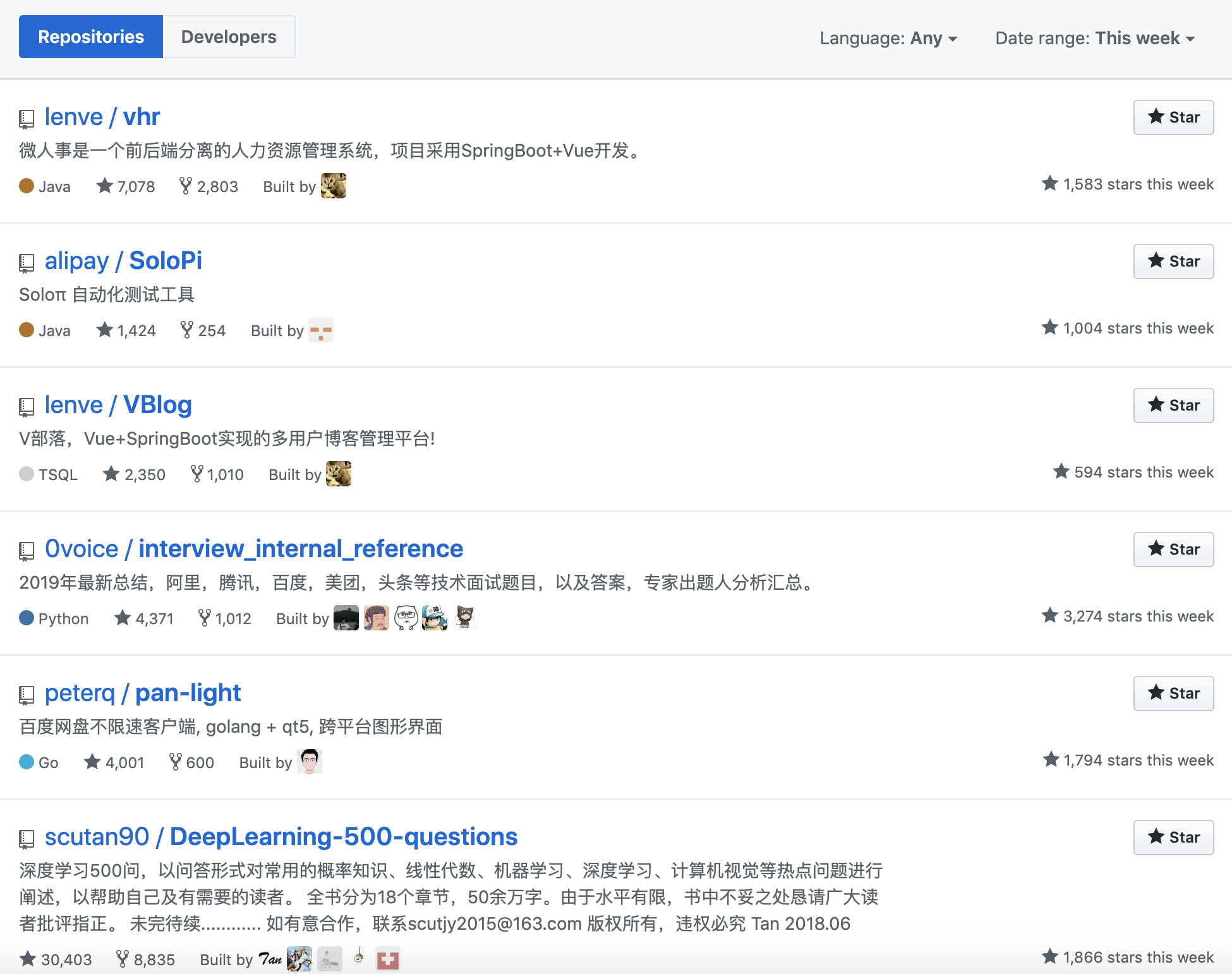Expand the Date range dropdown

click(1094, 39)
